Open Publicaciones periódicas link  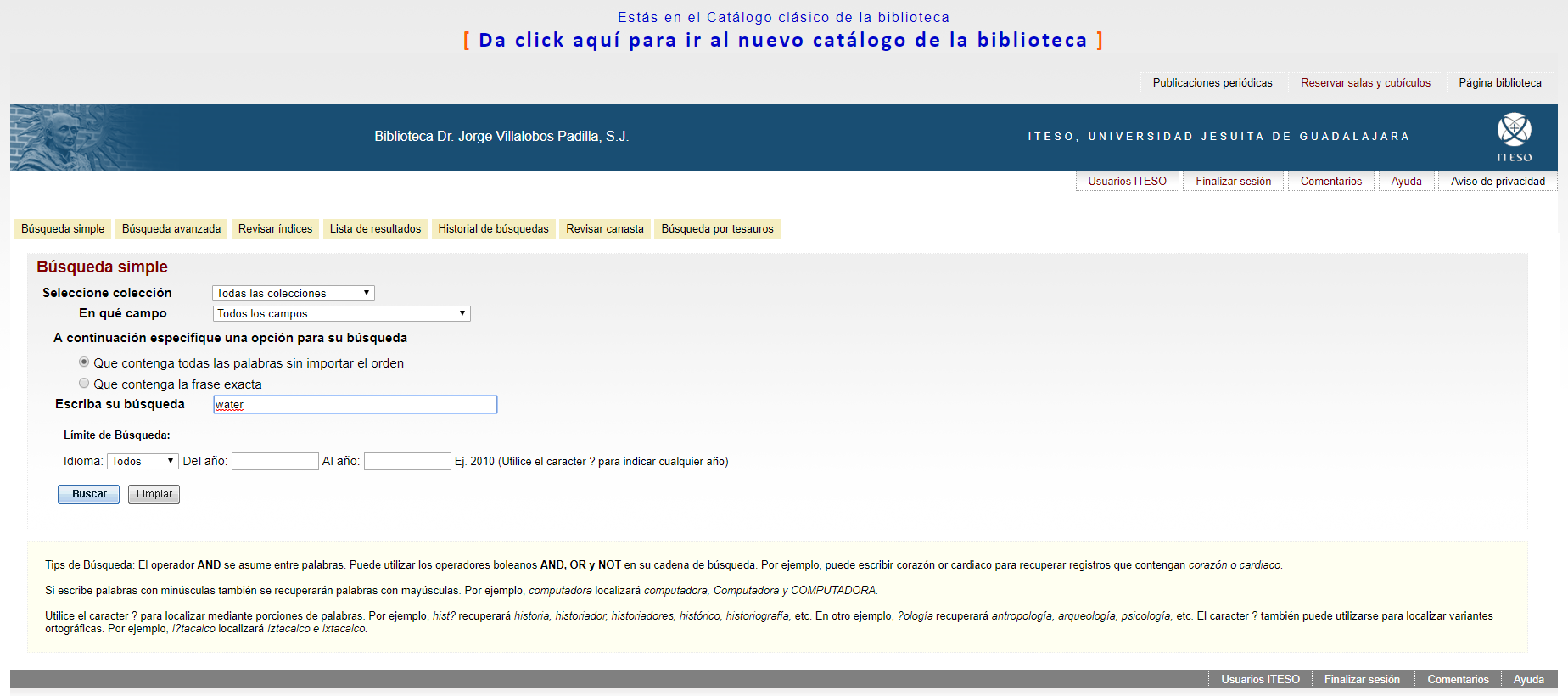tap(1212, 82)
